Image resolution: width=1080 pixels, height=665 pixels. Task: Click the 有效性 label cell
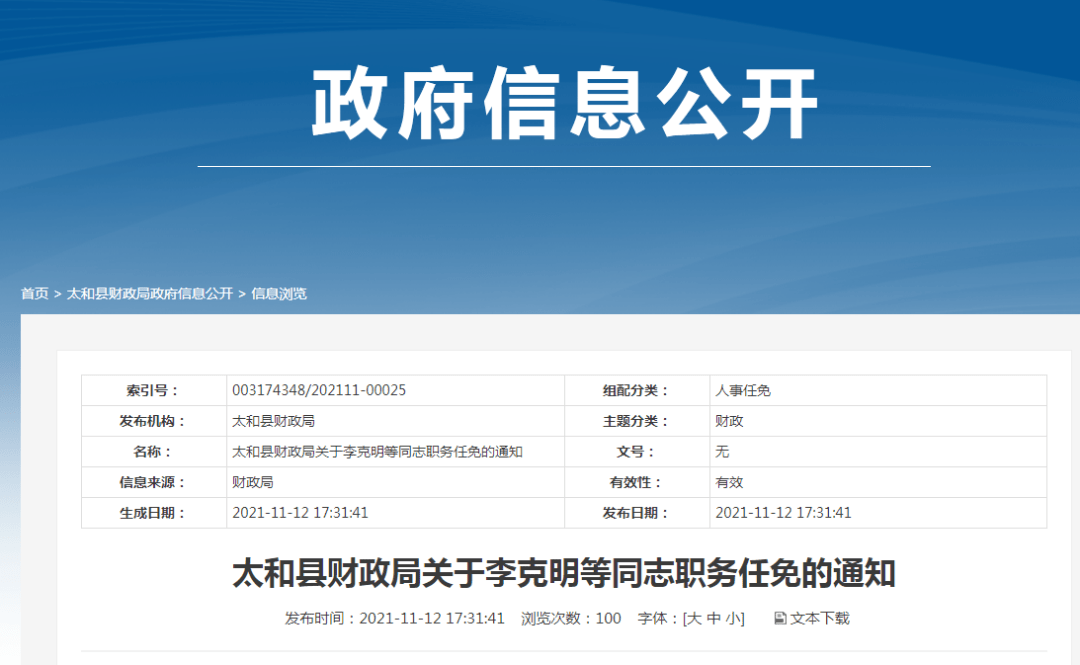click(636, 482)
